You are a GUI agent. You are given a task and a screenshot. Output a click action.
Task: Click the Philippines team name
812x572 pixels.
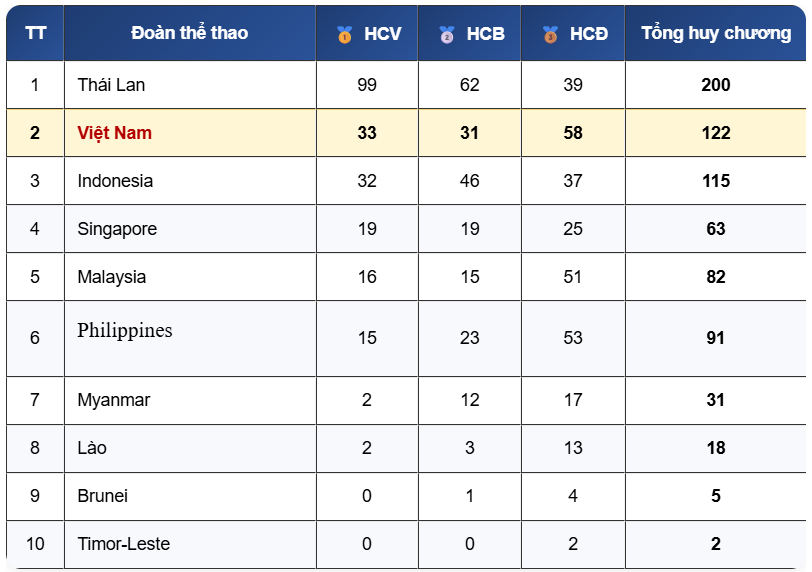click(x=125, y=330)
